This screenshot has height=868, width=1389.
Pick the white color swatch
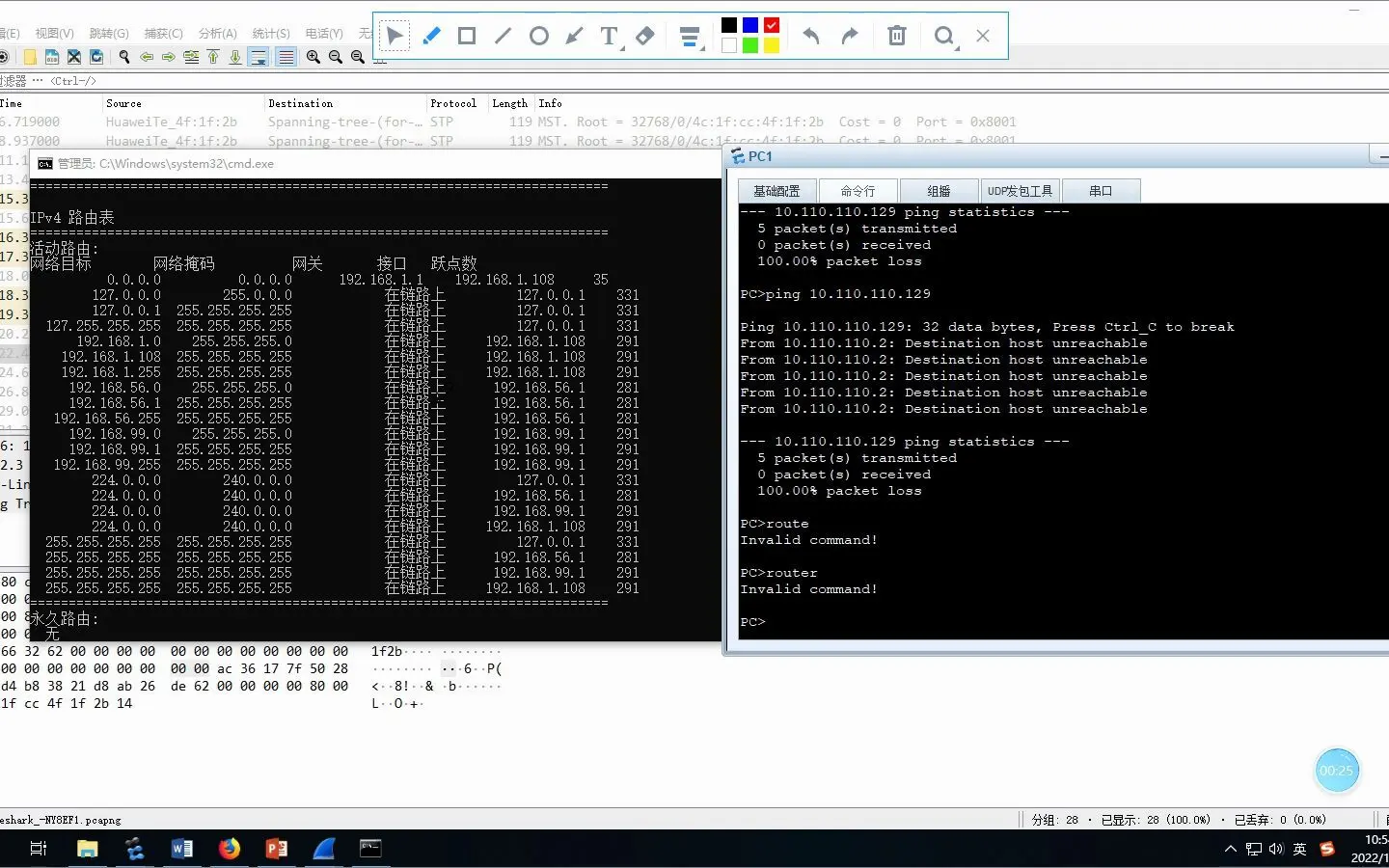[729, 45]
